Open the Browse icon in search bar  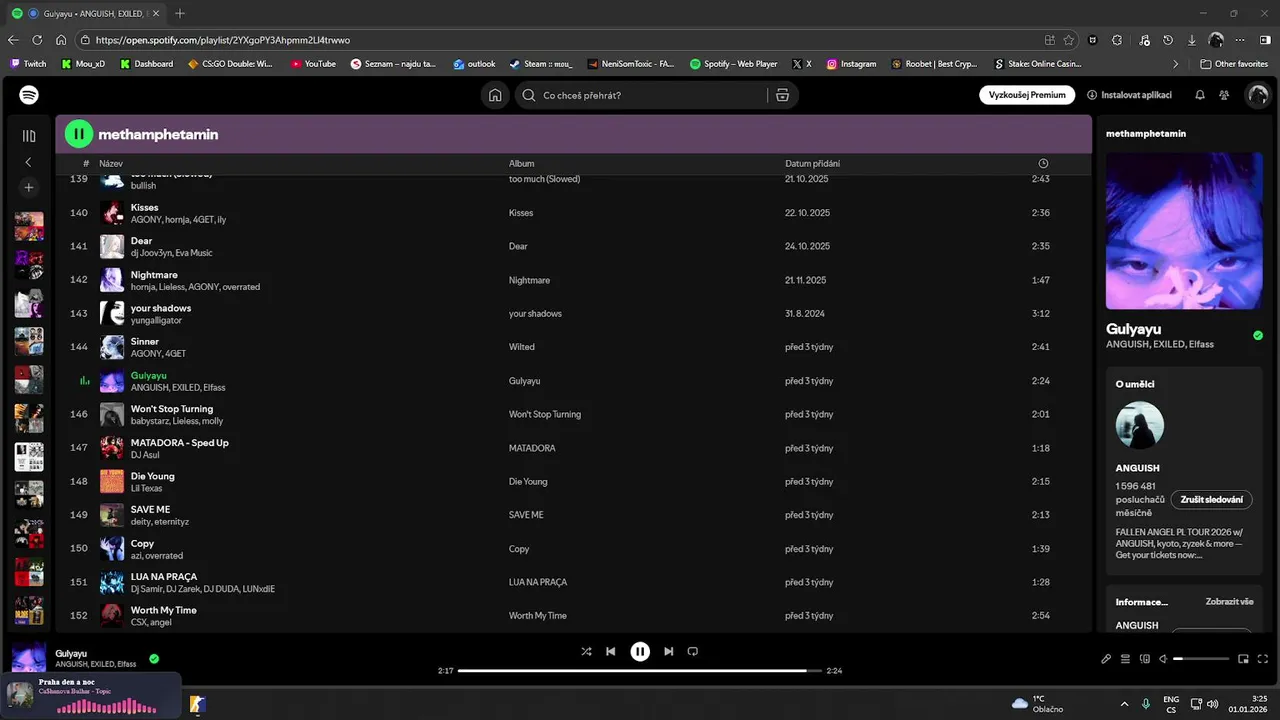pos(782,95)
